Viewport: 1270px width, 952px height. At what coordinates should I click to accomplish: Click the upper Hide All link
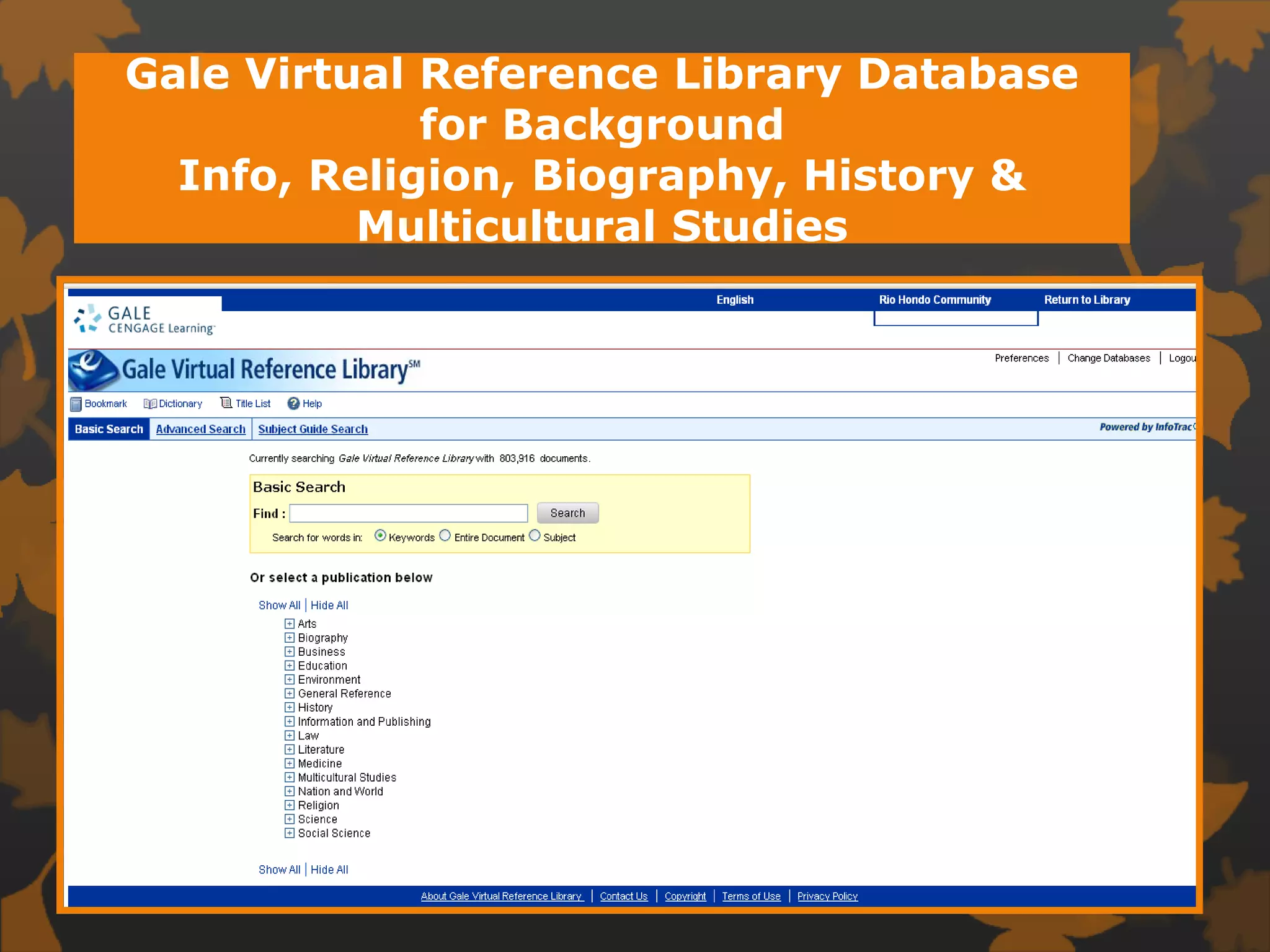329,606
